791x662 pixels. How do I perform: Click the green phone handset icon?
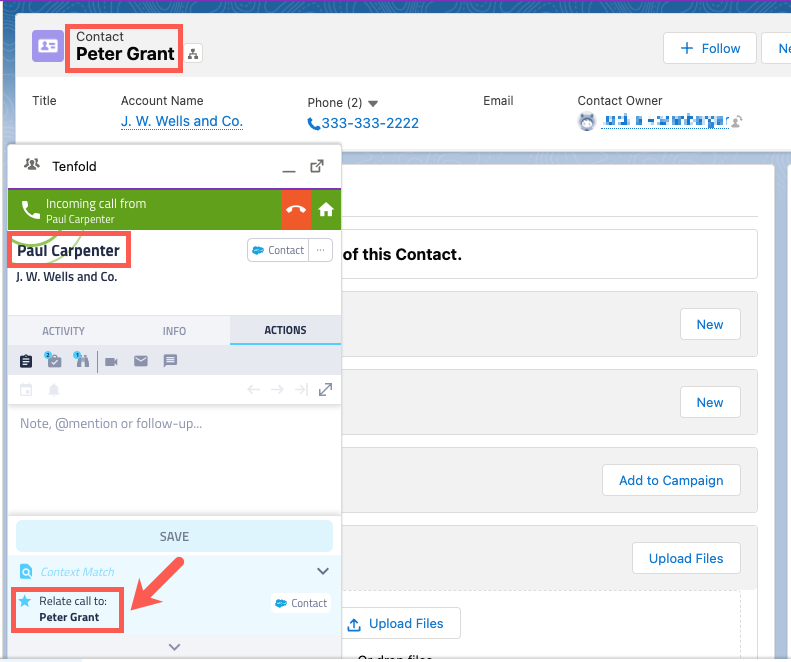click(30, 210)
